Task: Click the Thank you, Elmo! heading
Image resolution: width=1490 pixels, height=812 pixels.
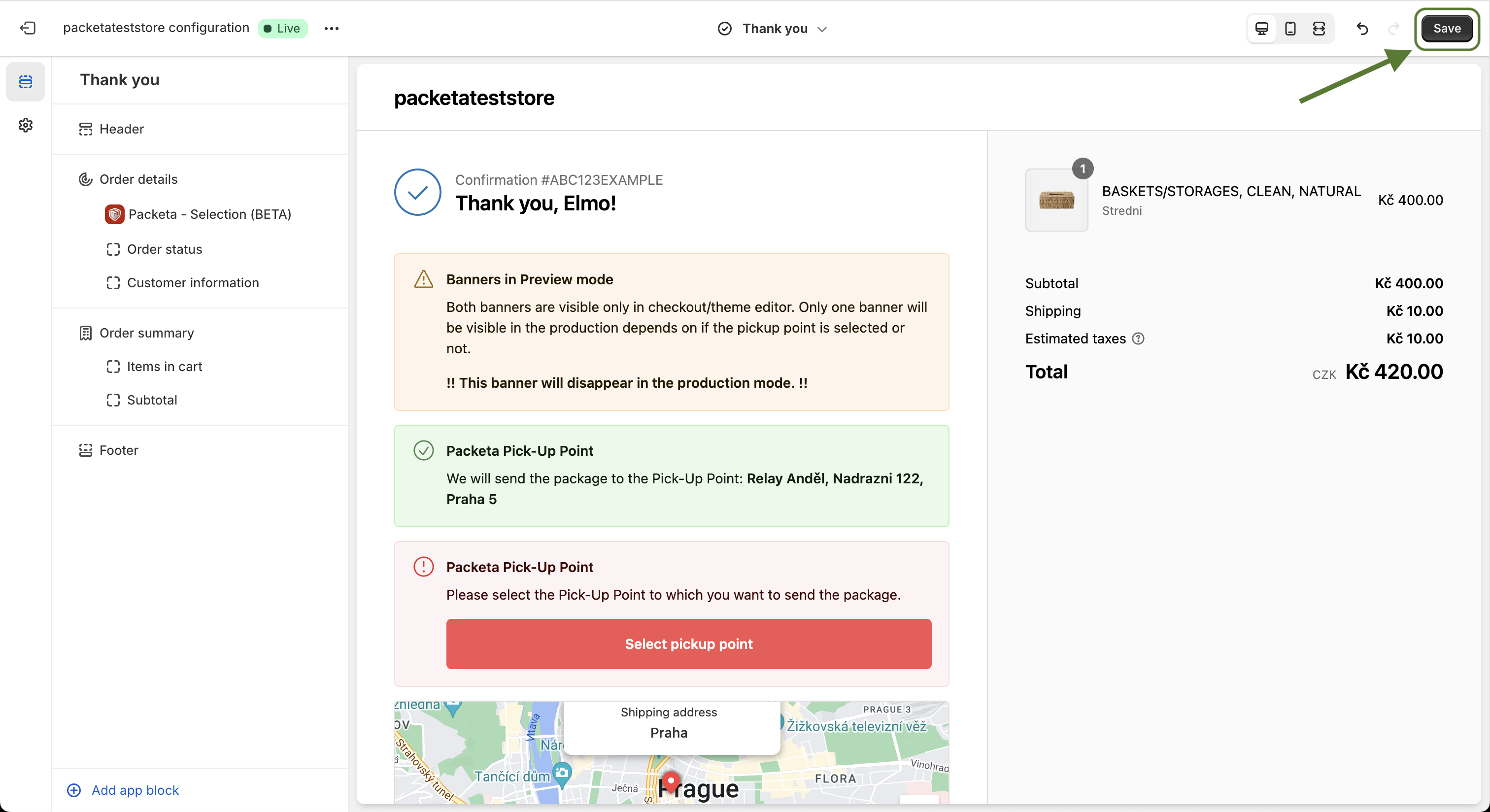Action: coord(536,203)
